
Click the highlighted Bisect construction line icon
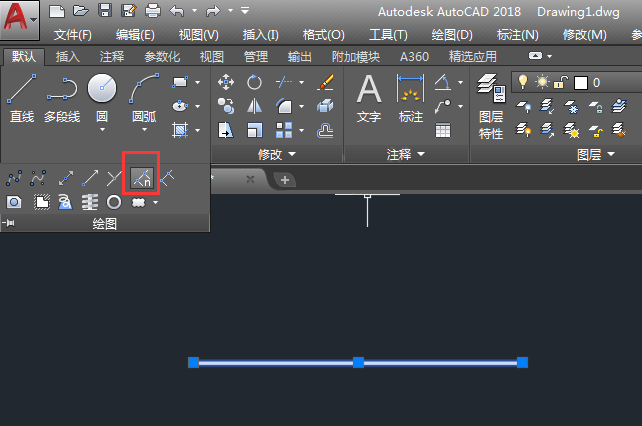(142, 178)
